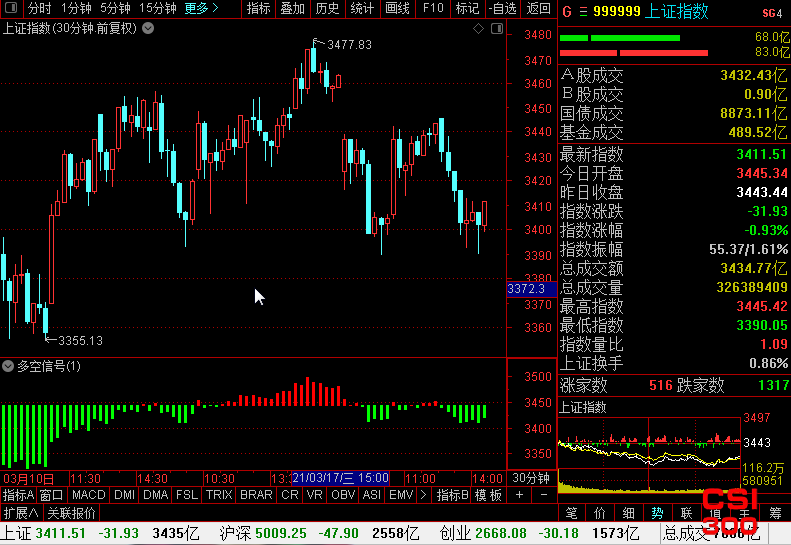Switch indicator to OBV

[x=344, y=495]
